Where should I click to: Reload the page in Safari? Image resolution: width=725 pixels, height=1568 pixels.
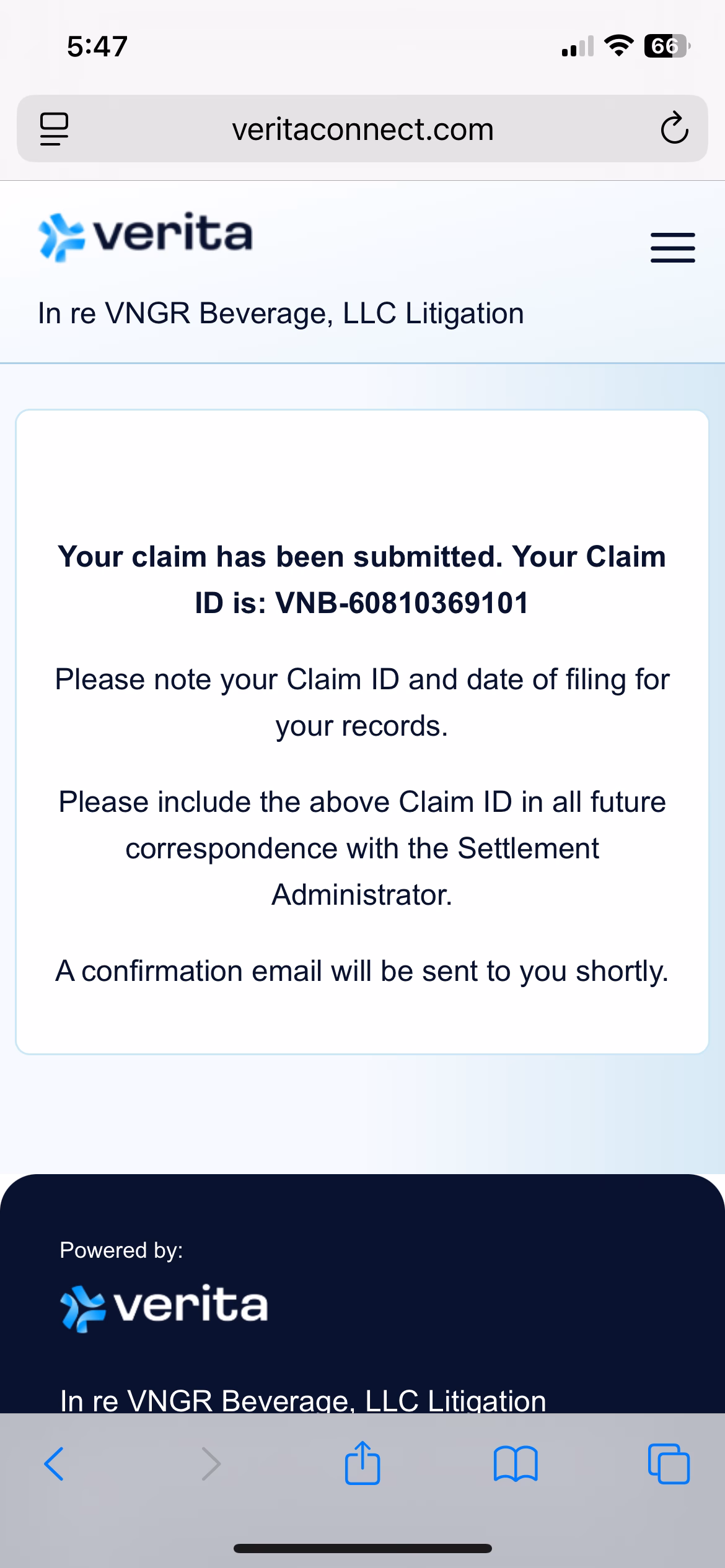tap(674, 129)
